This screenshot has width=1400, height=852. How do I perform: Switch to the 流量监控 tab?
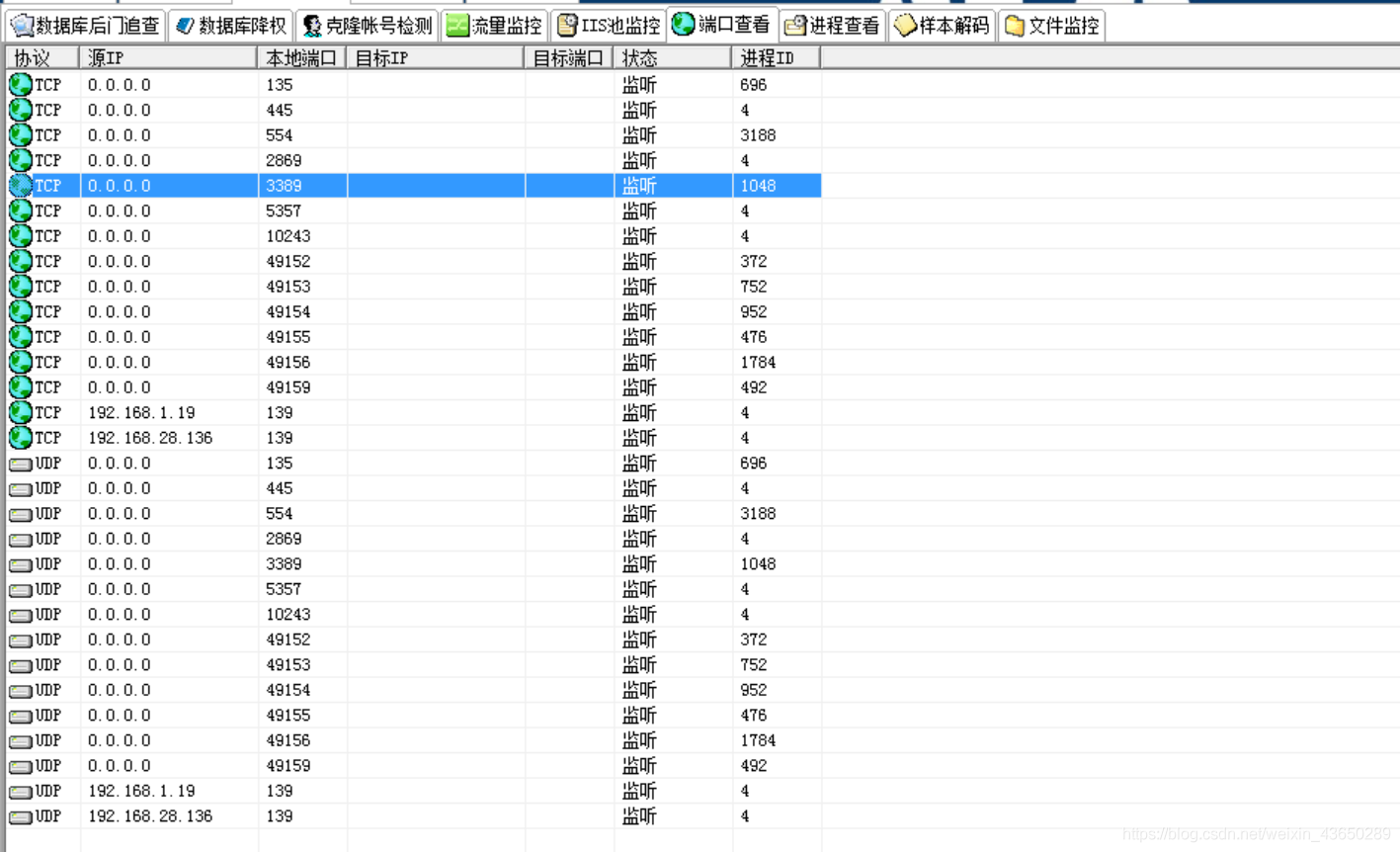[x=495, y=26]
